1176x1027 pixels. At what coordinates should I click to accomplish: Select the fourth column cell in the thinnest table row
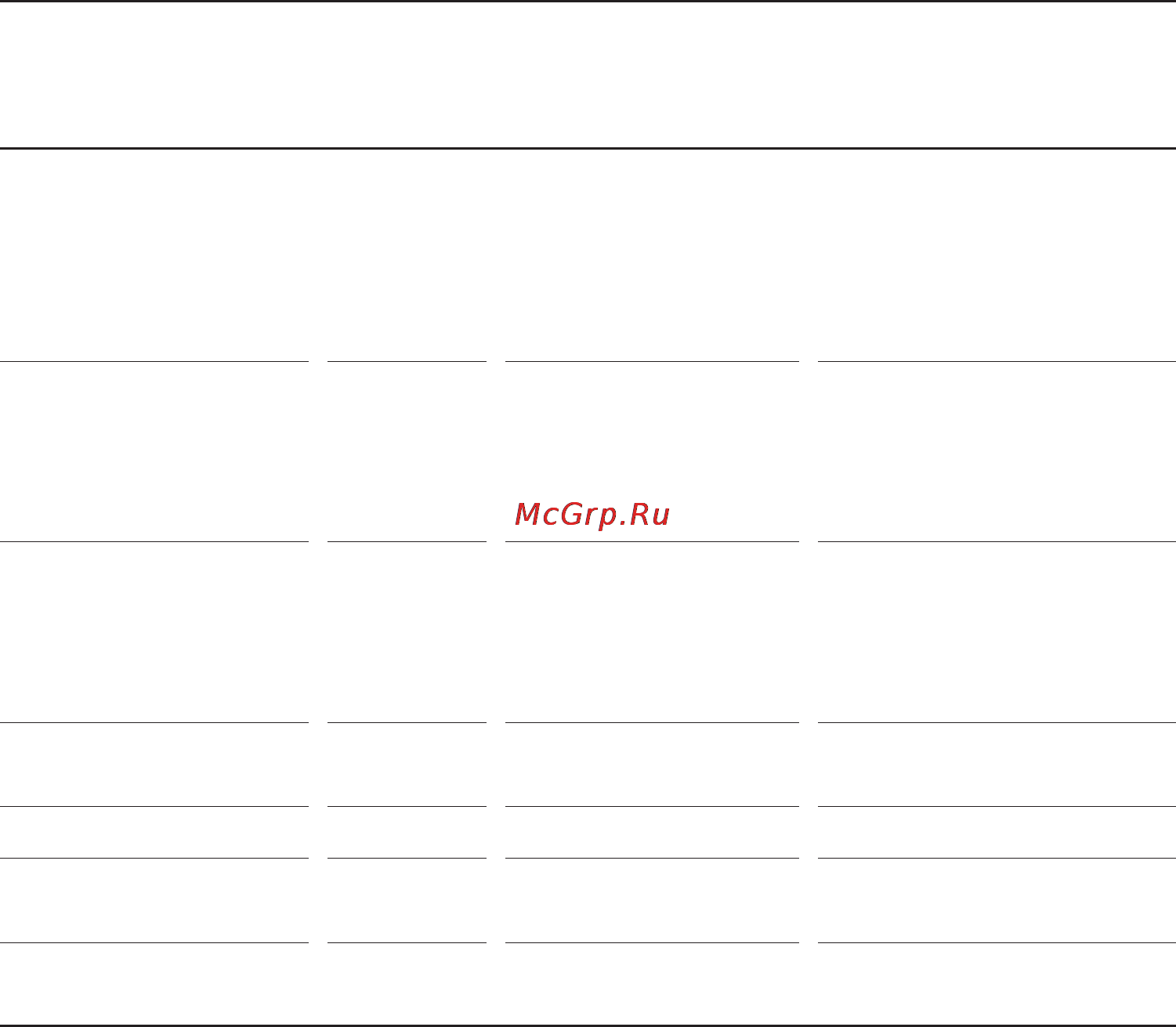[x=997, y=833]
